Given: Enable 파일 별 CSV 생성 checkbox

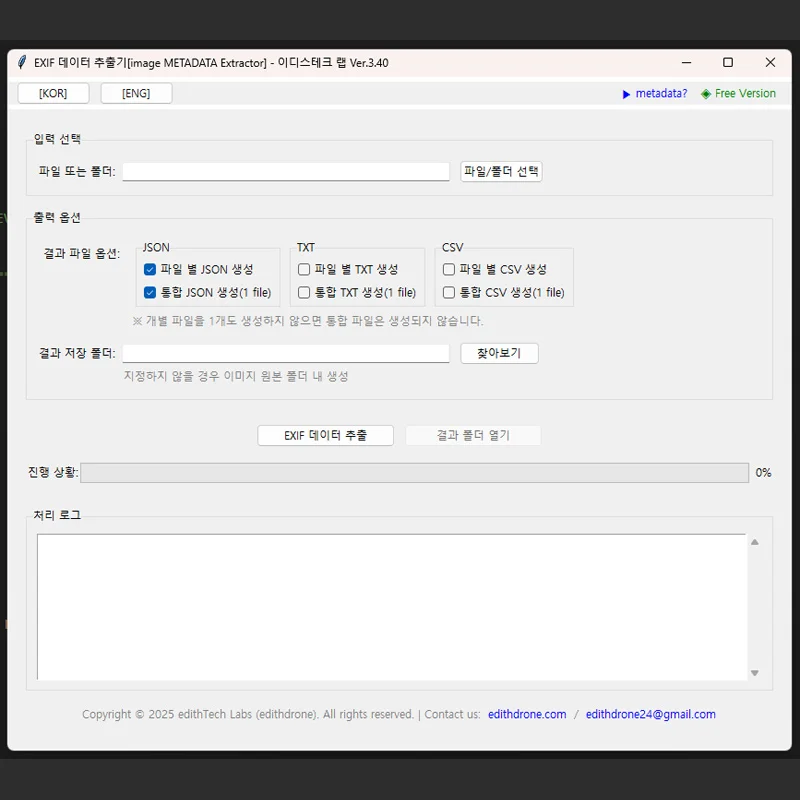Looking at the screenshot, I should point(448,268).
